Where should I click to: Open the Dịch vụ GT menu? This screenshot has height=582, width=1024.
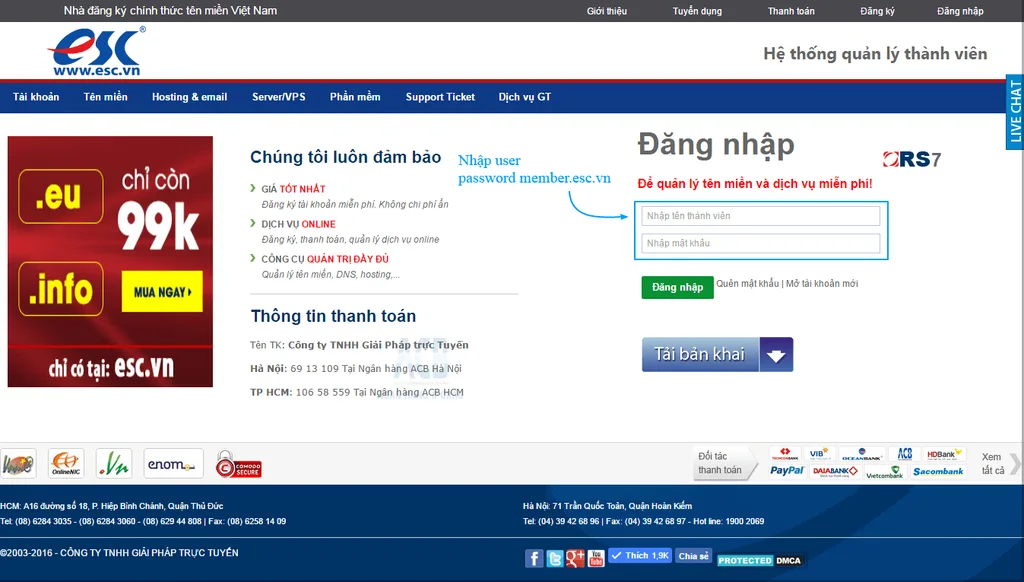click(x=525, y=97)
